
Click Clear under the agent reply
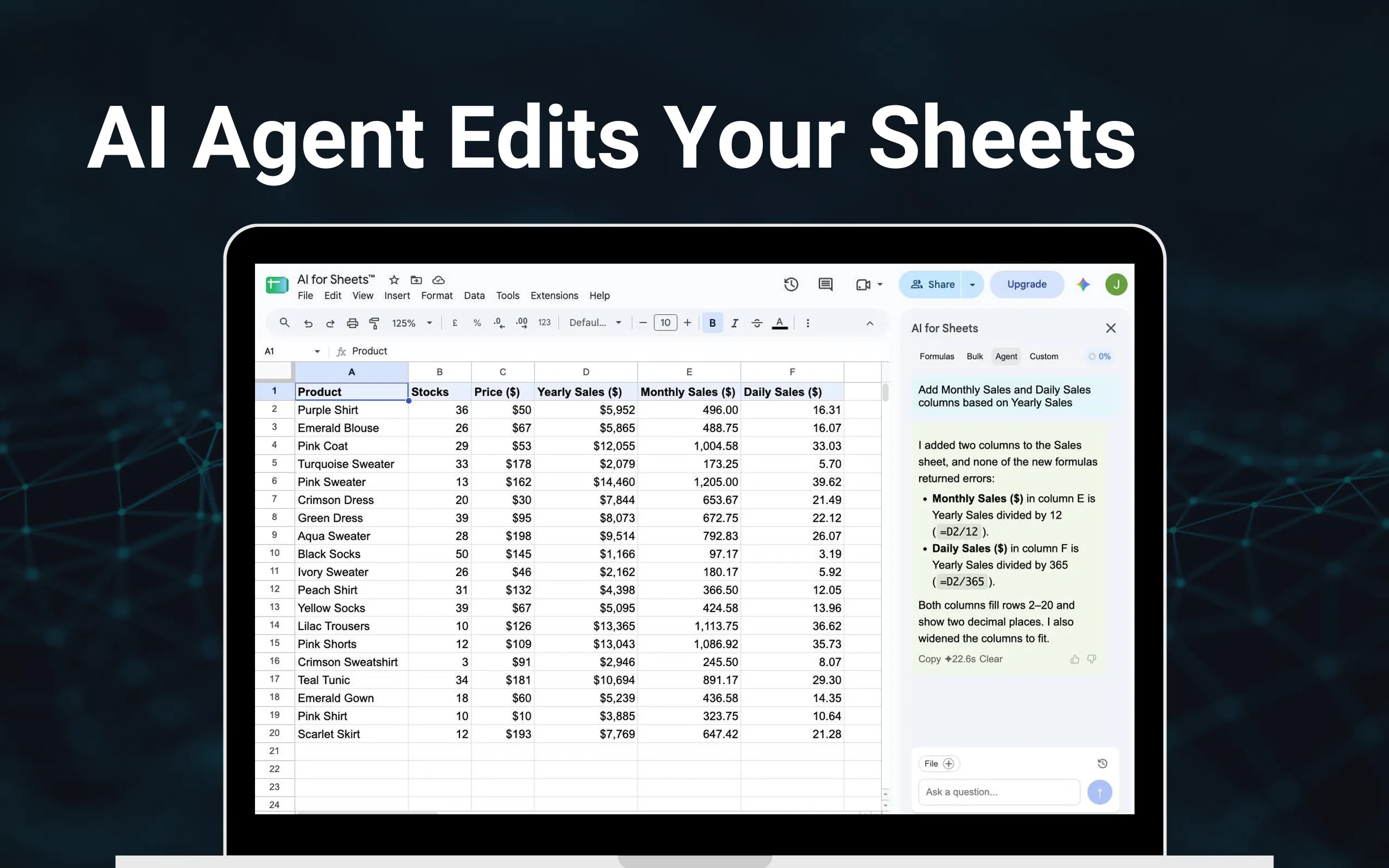pos(990,659)
